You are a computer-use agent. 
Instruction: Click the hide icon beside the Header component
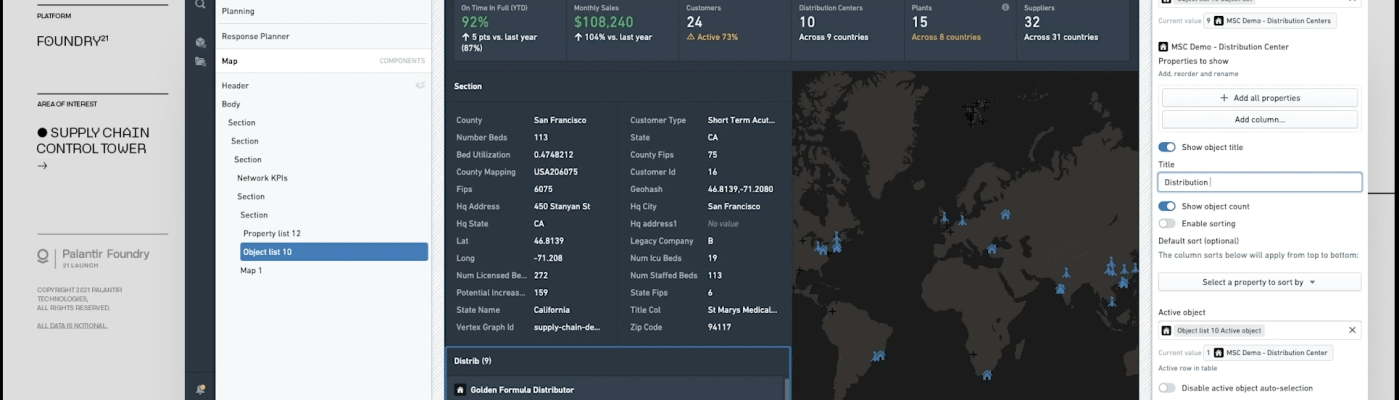pos(420,86)
